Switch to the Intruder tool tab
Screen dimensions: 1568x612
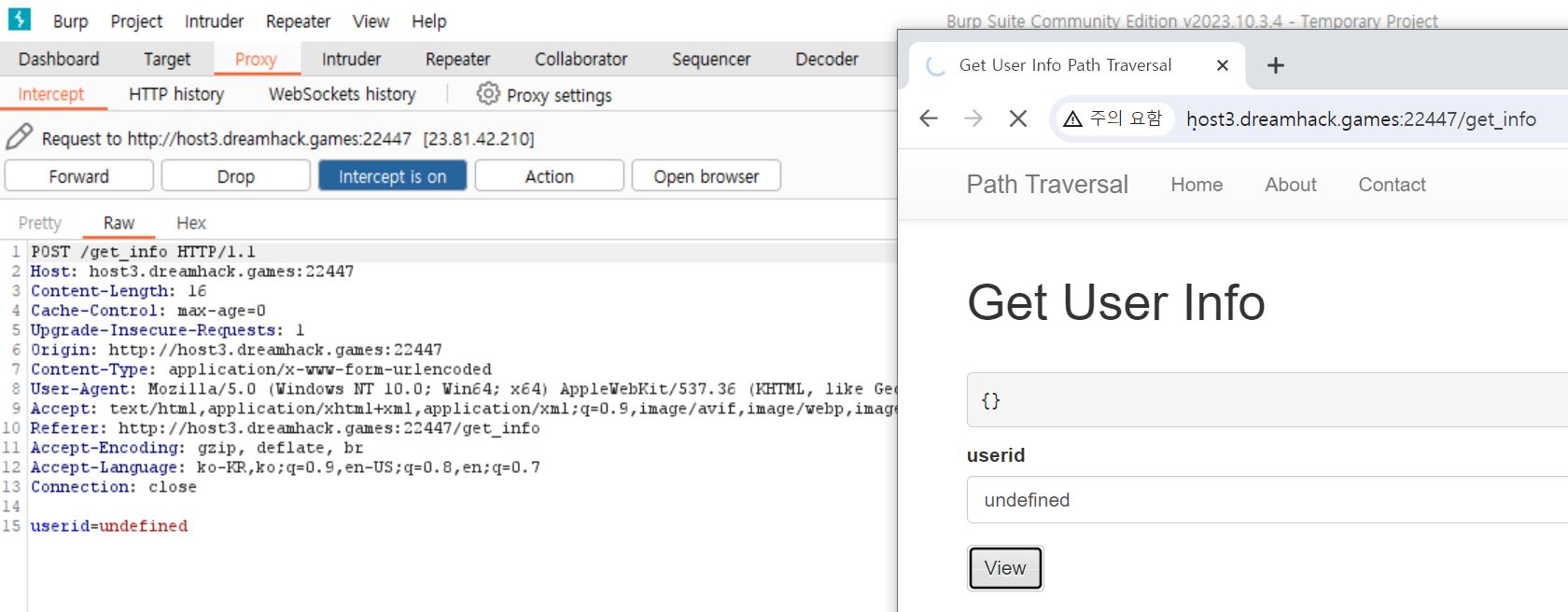pos(351,59)
